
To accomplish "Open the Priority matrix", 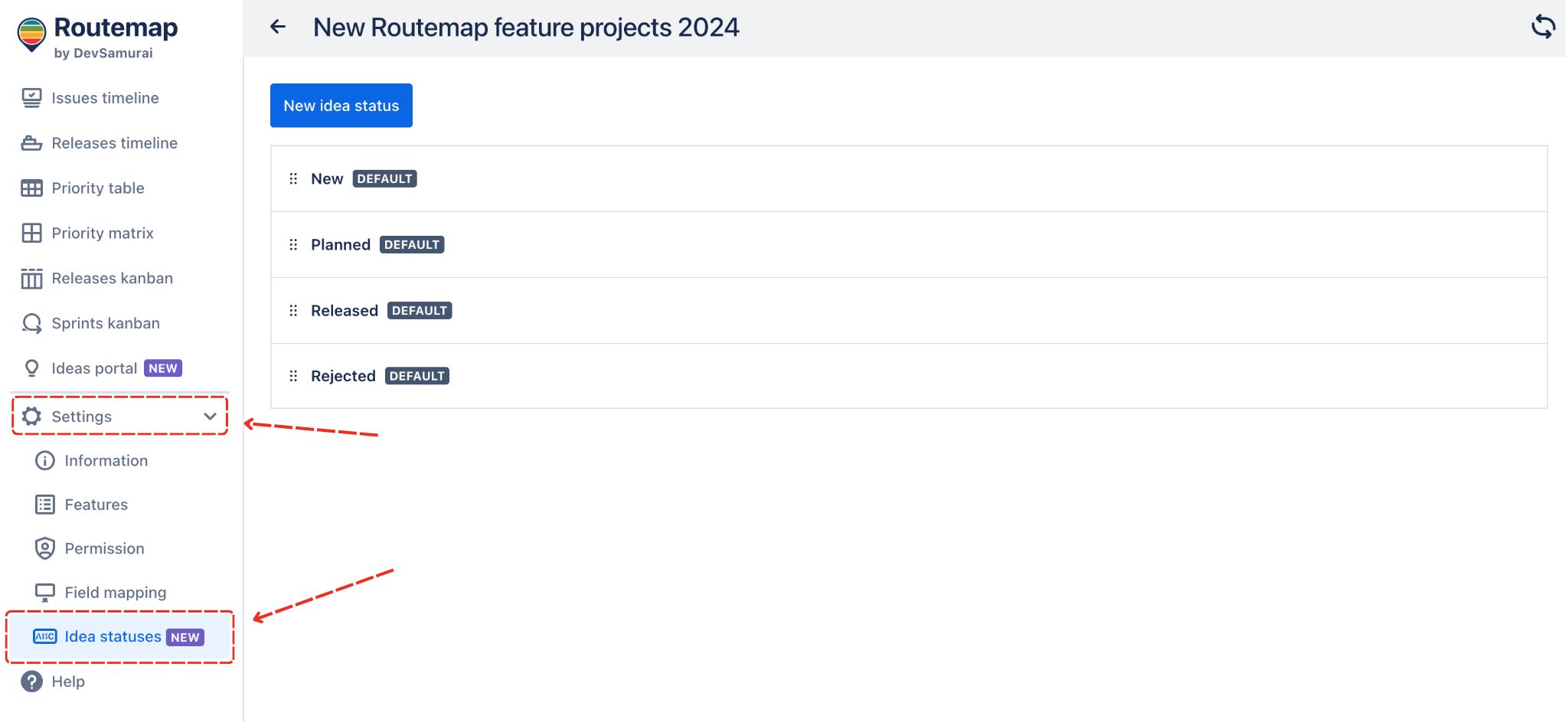I will click(103, 233).
